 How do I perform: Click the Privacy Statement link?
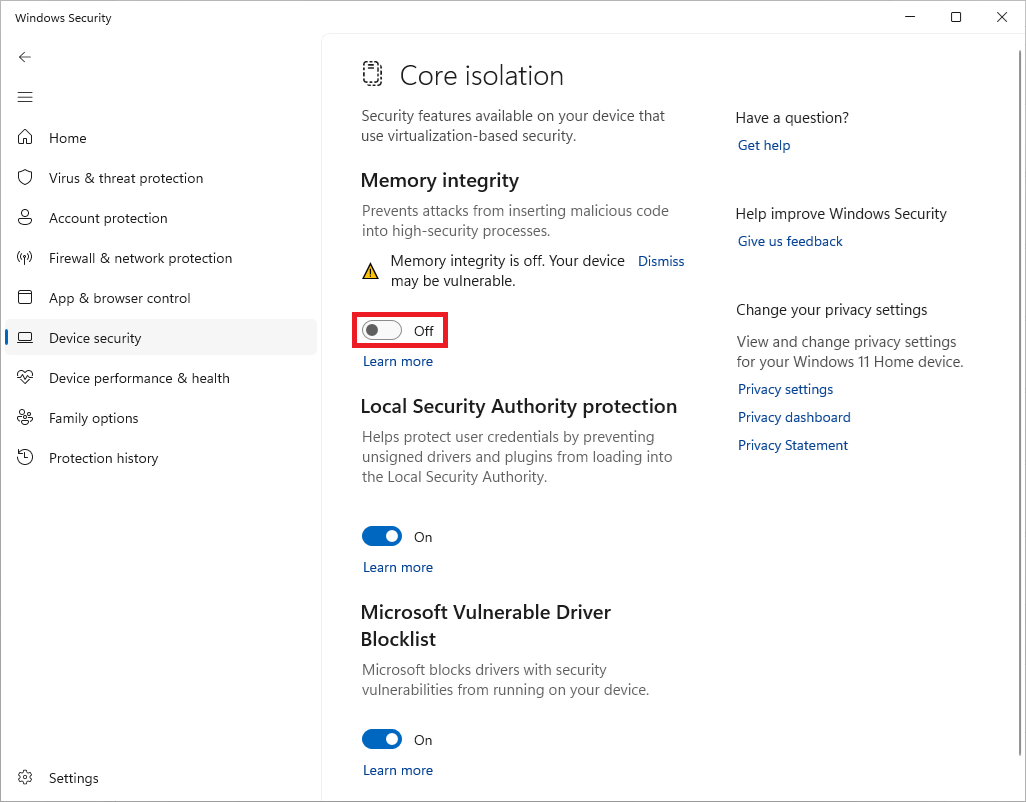coord(792,445)
